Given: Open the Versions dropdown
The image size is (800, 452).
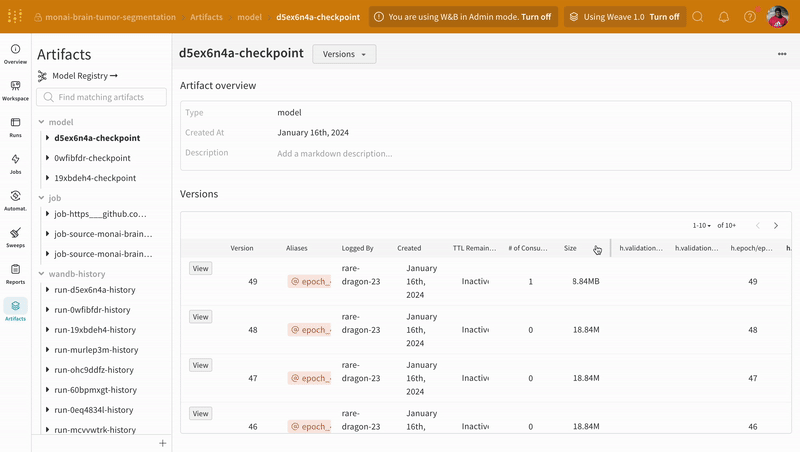Looking at the screenshot, I should click(344, 54).
